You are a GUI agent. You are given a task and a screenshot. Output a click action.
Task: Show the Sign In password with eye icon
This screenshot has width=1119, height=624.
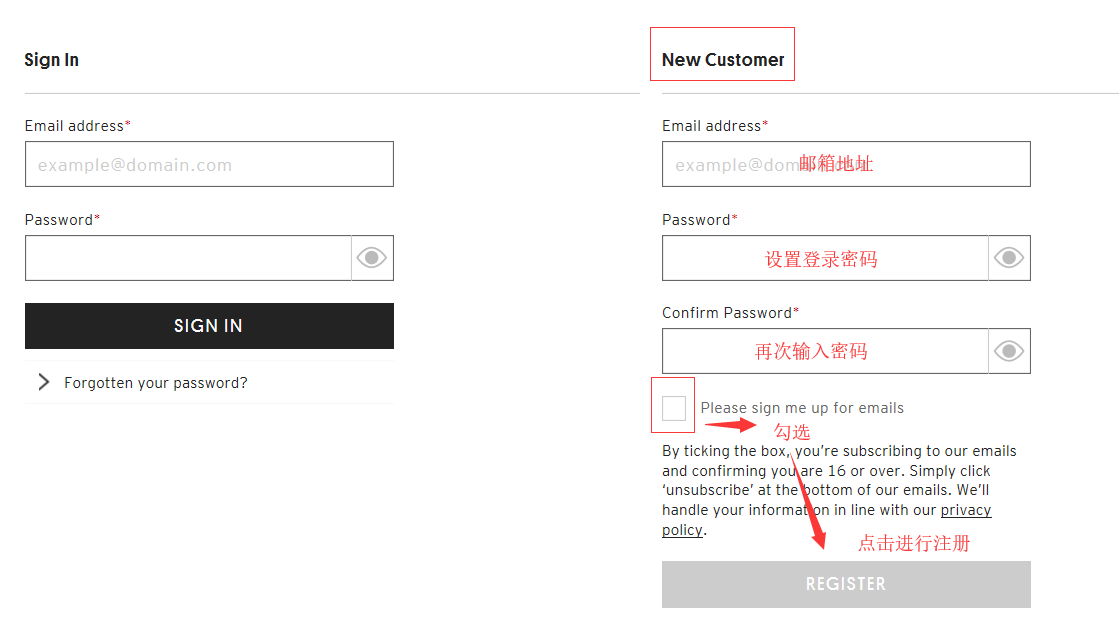pos(372,258)
